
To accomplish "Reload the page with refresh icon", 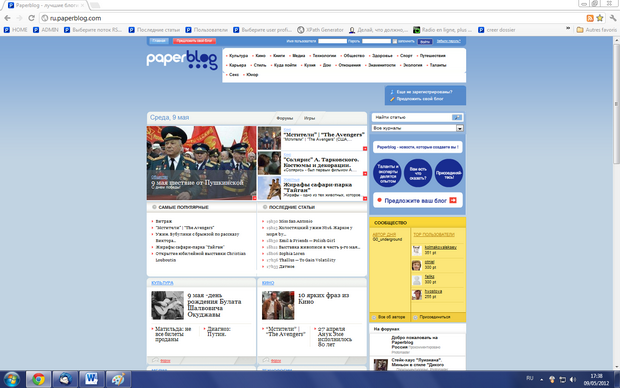I will (x=31, y=18).
